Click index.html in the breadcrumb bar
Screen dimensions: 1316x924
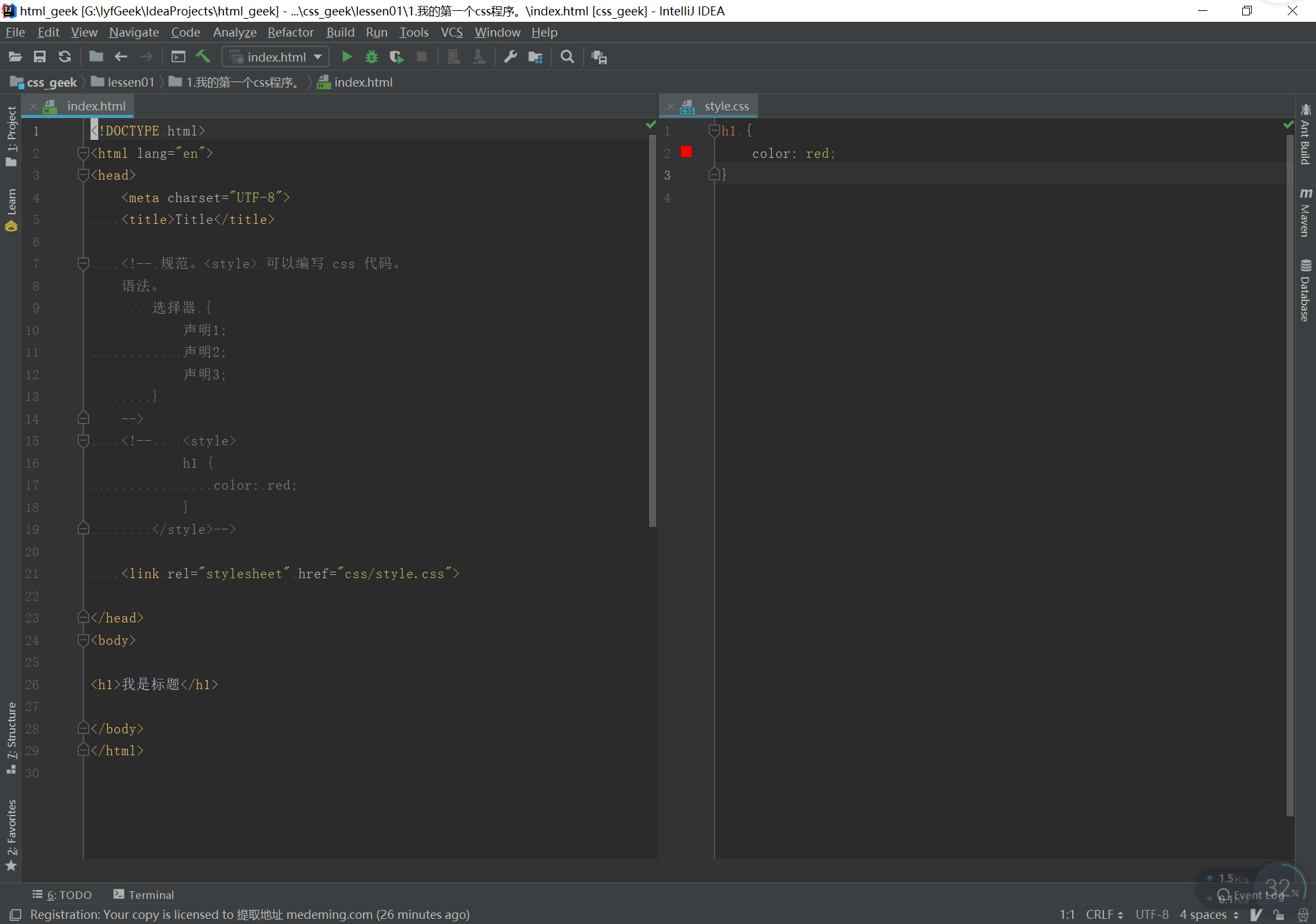coord(355,82)
